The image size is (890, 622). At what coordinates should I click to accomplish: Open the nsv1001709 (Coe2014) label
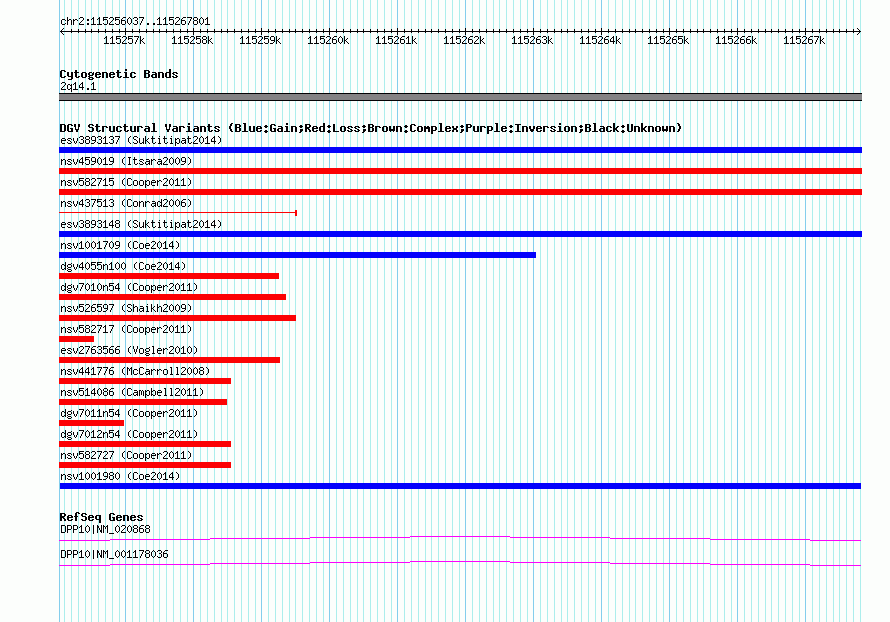120,245
